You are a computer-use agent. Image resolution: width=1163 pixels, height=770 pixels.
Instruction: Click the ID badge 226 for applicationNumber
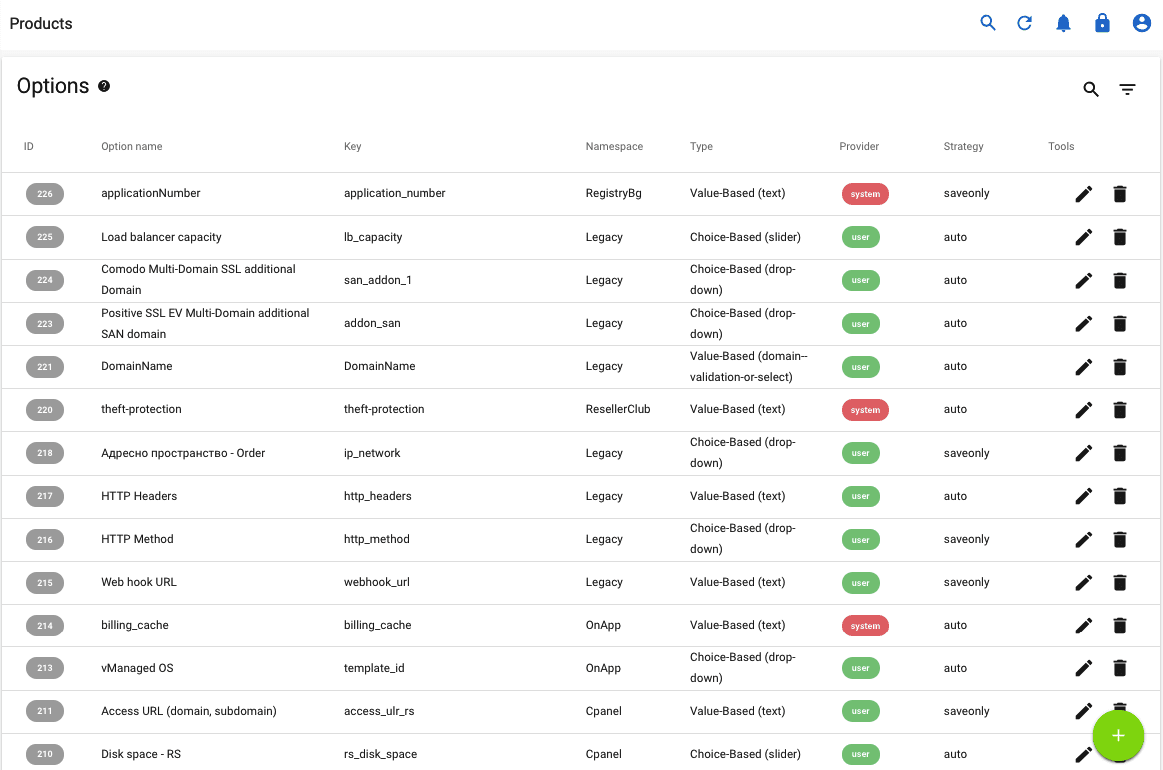point(44,194)
